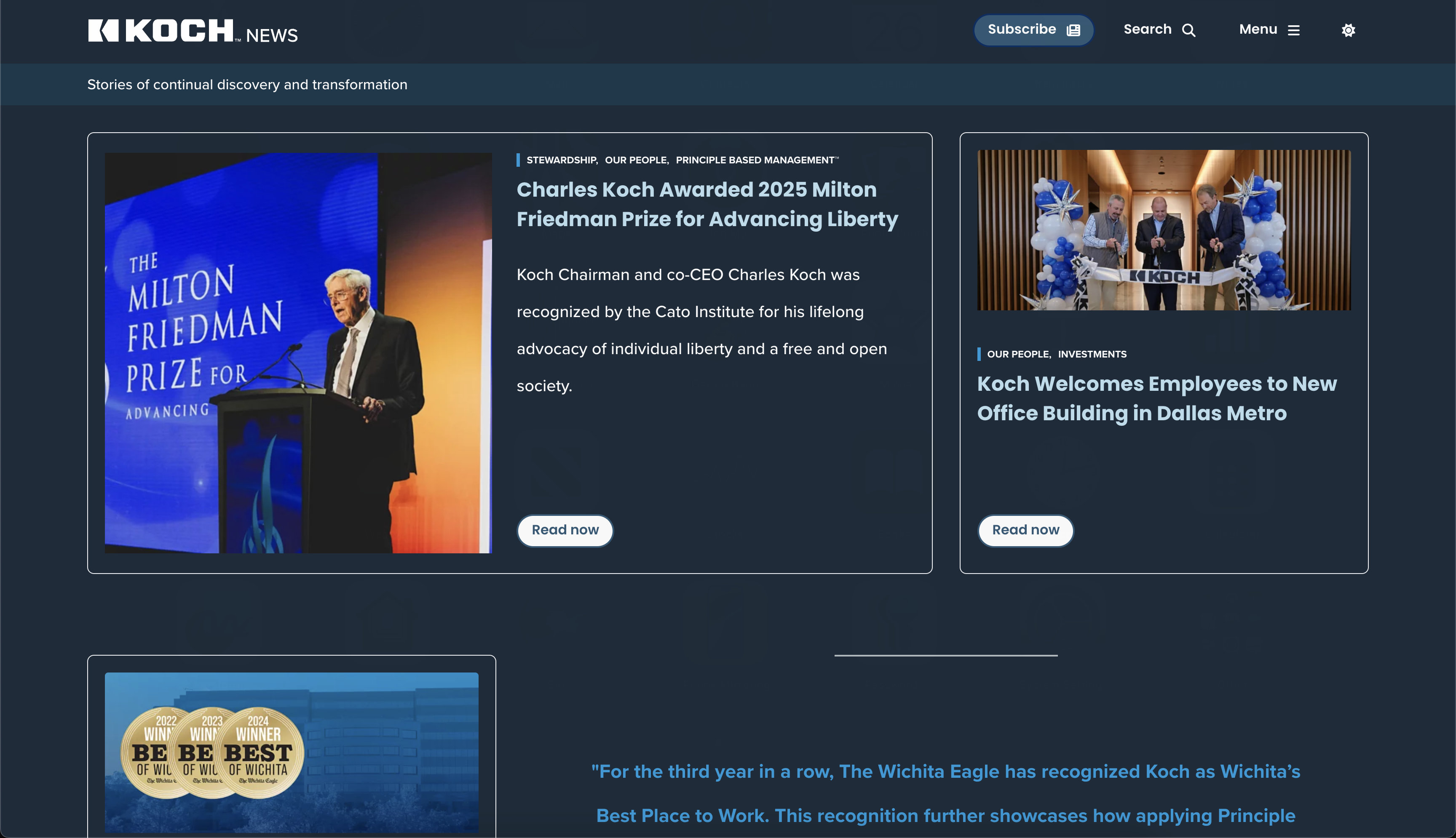
Task: Click the Koch News logo
Action: (192, 32)
